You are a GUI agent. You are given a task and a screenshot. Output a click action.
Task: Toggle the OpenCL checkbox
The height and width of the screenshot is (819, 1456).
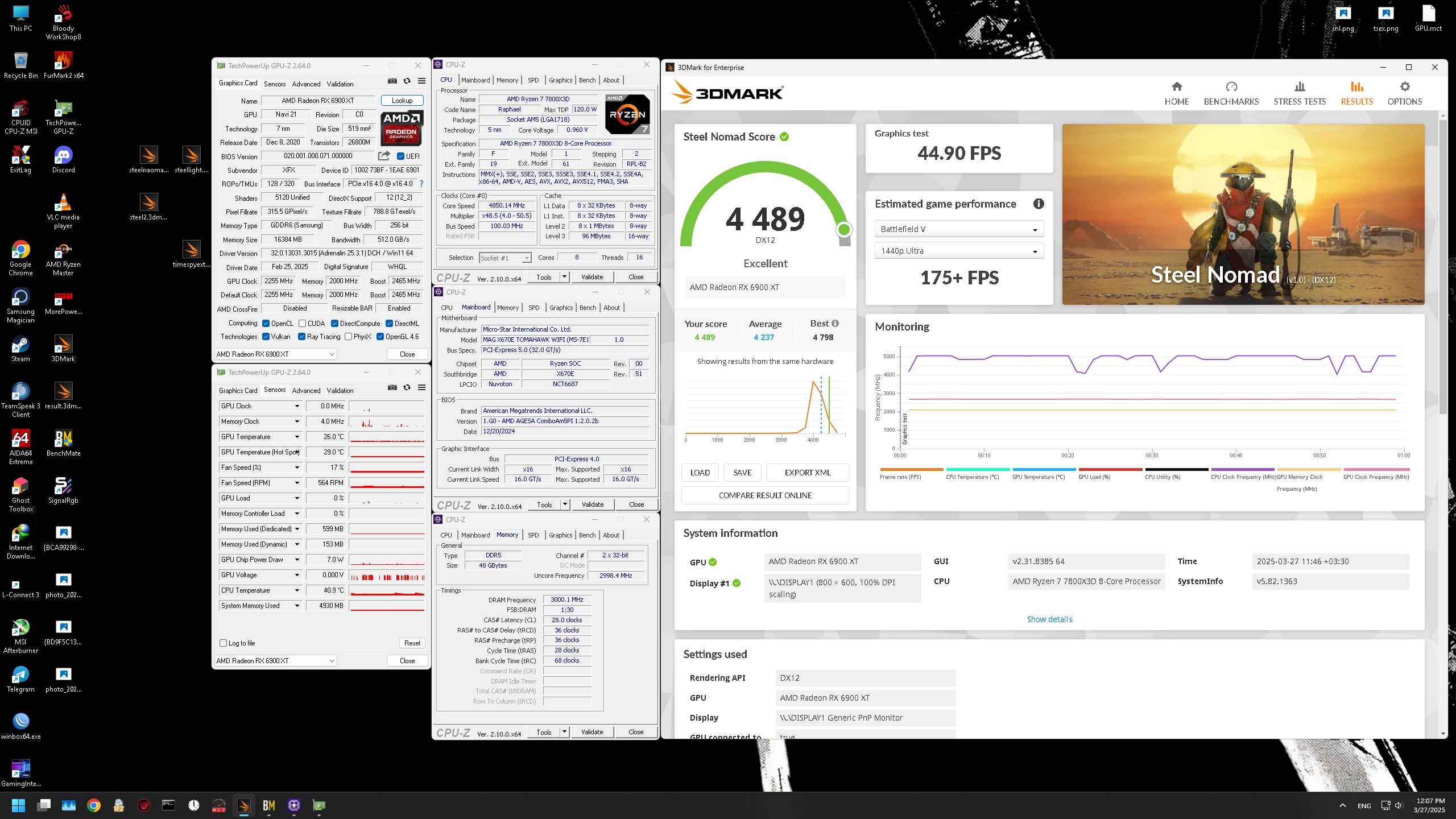pos(266,323)
